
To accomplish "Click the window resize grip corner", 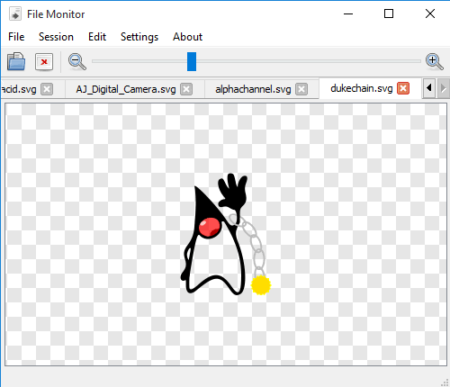I will tap(445, 382).
